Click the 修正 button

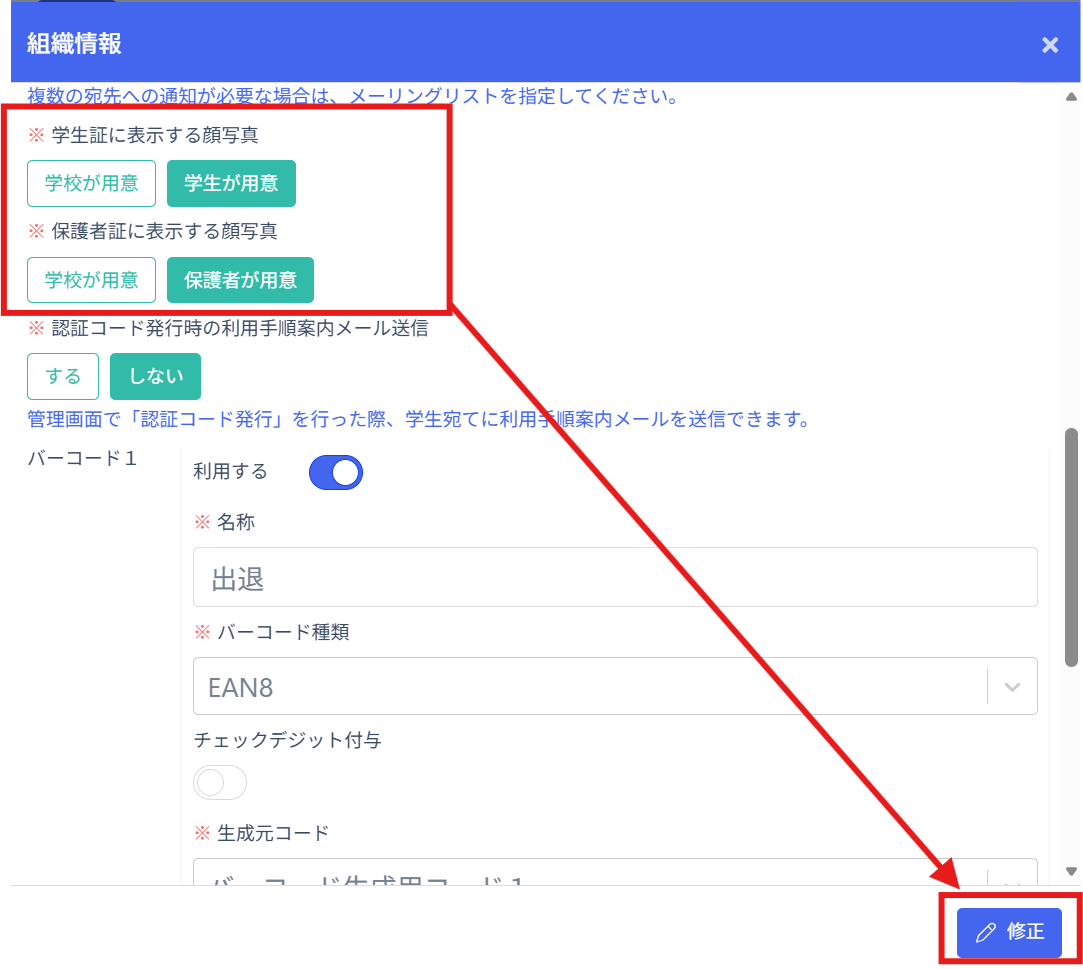coord(1008,933)
